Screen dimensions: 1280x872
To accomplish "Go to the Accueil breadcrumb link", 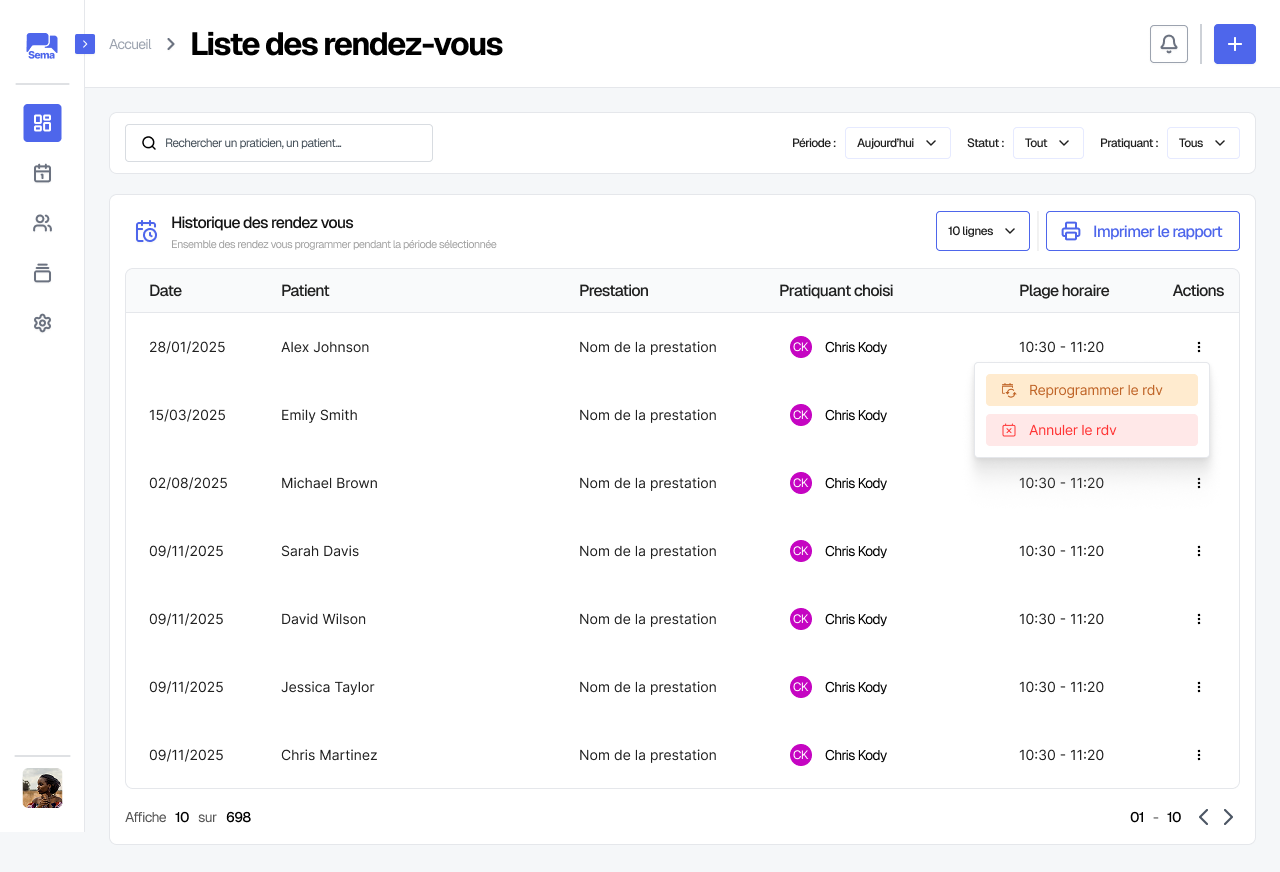I will (130, 44).
